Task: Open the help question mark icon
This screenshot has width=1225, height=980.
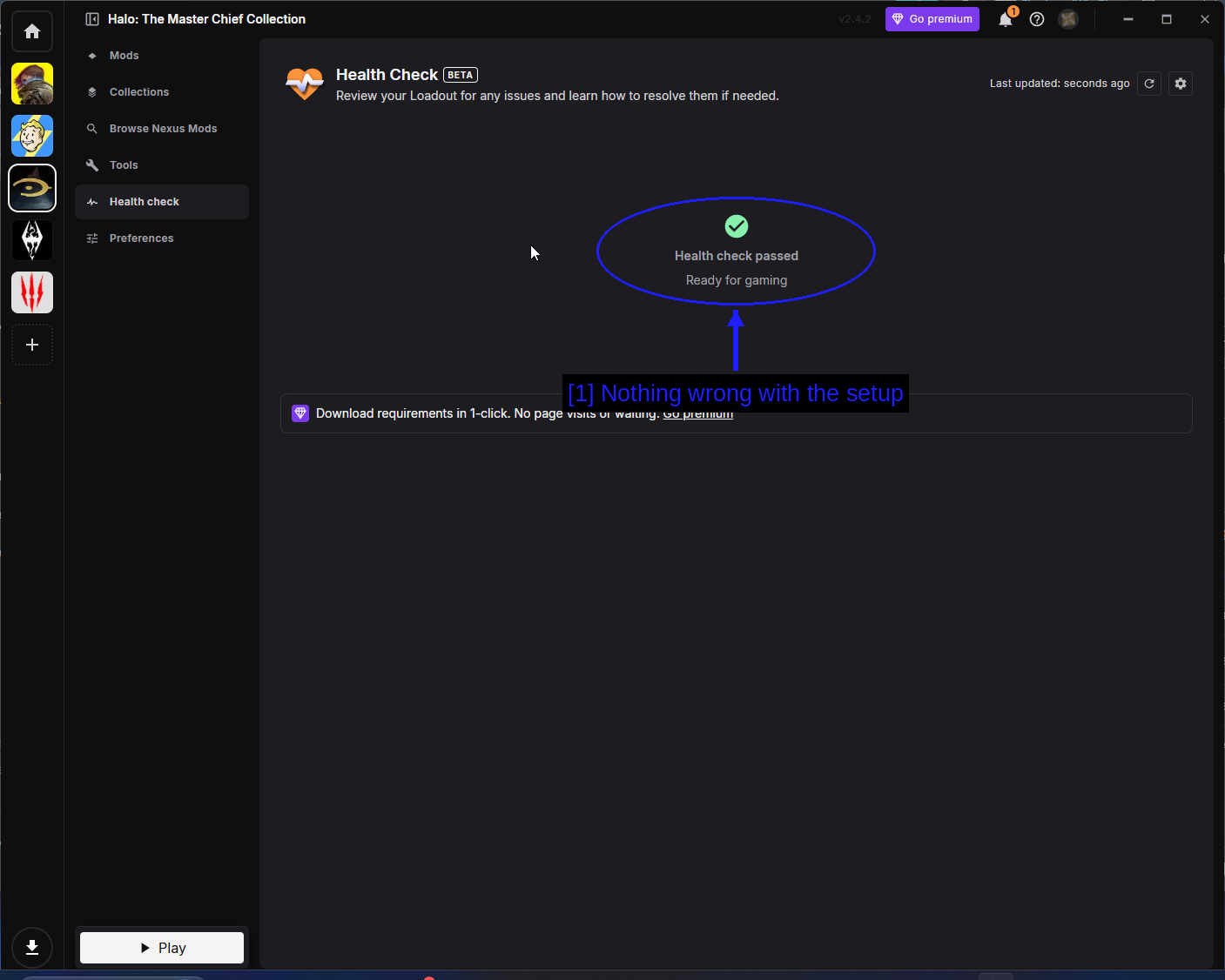Action: click(1037, 19)
